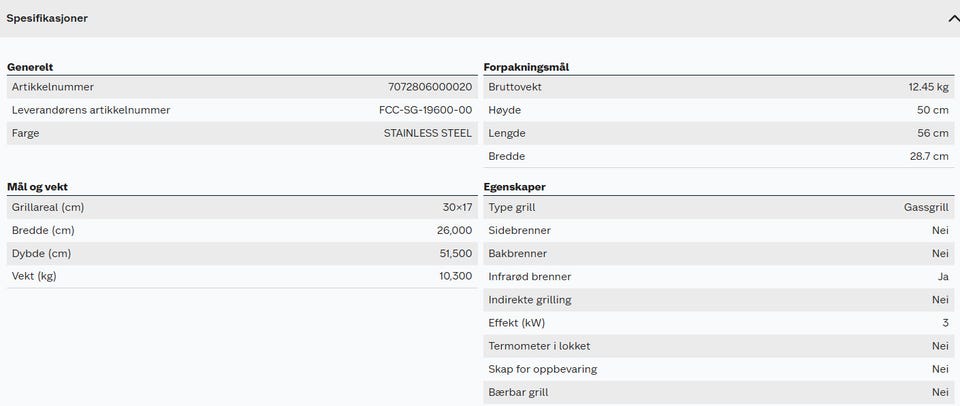The width and height of the screenshot is (960, 406).
Task: Click the Infrarød brenner row label
Action: point(530,276)
